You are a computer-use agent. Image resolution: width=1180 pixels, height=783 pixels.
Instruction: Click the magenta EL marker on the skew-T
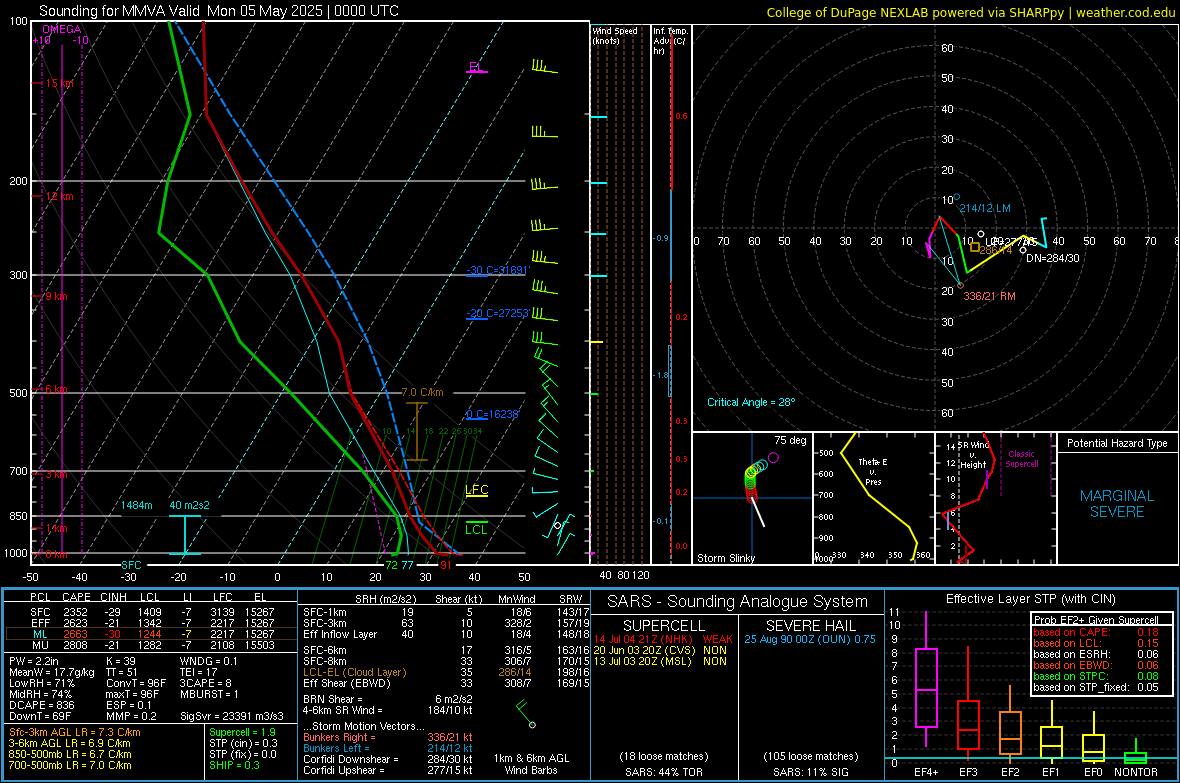(475, 67)
